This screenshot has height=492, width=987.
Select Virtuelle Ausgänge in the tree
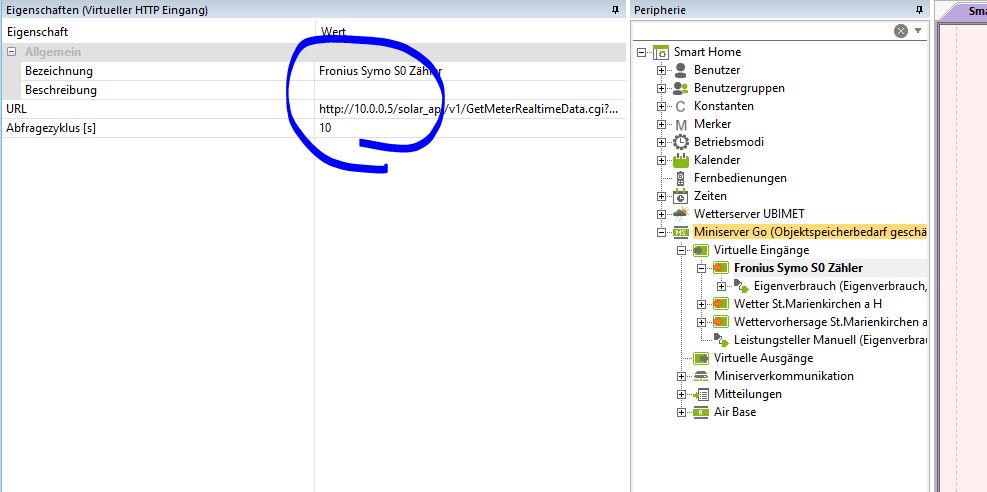pos(762,358)
